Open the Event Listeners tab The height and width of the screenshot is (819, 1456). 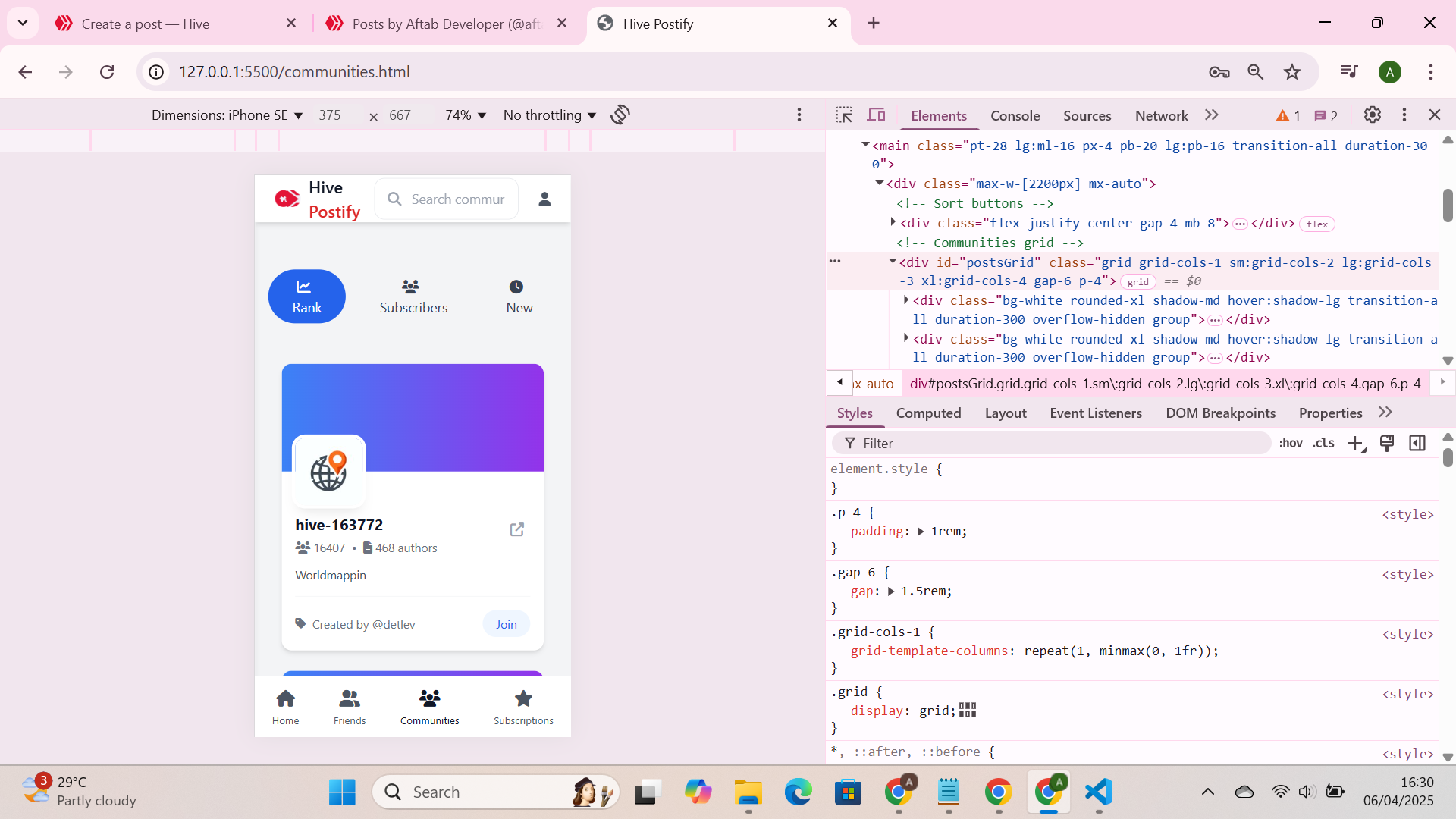[x=1096, y=413]
